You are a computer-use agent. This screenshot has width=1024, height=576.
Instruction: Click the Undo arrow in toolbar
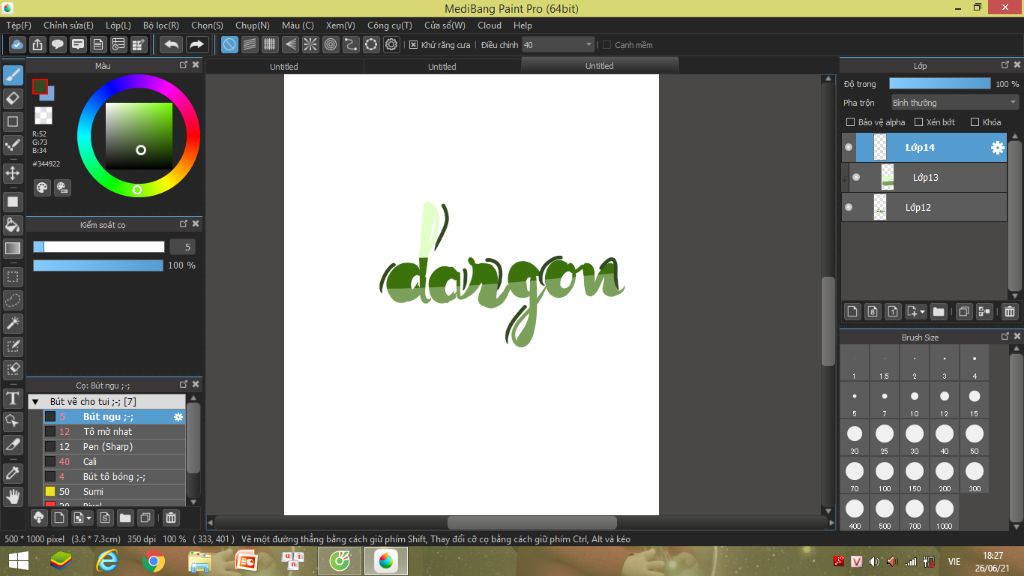pyautogui.click(x=171, y=44)
